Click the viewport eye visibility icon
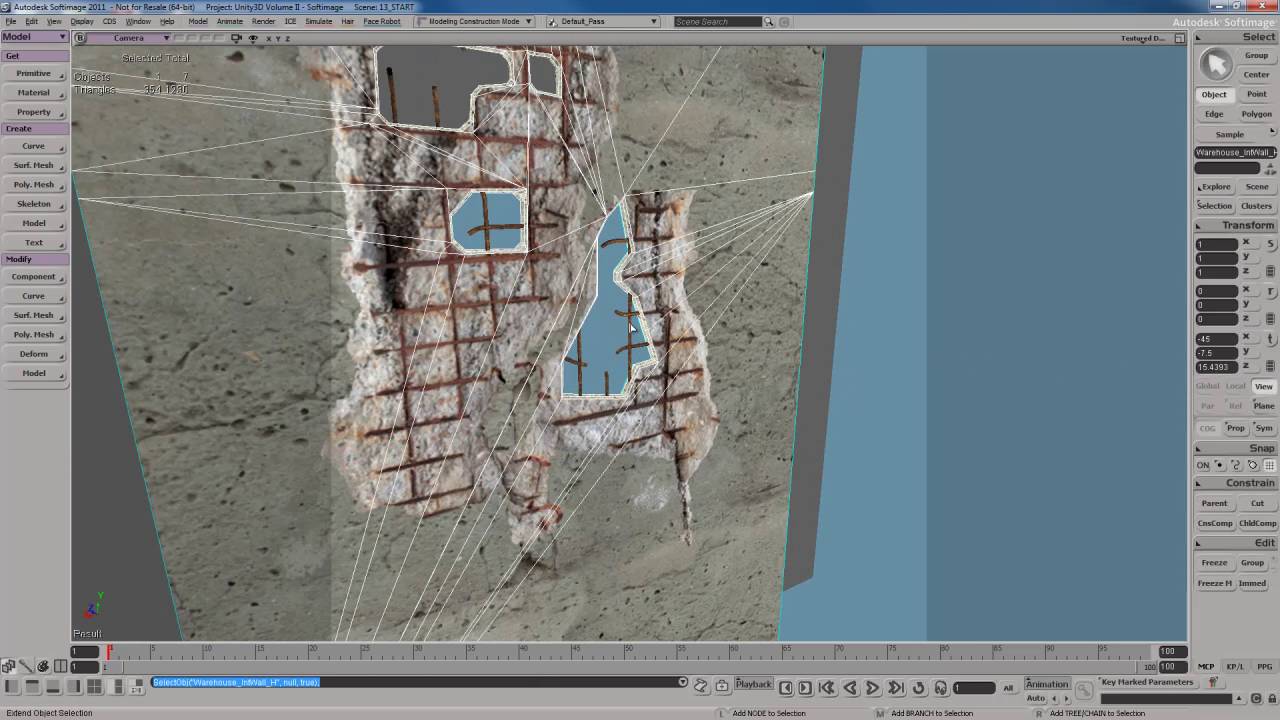The height and width of the screenshot is (720, 1280). (253, 38)
